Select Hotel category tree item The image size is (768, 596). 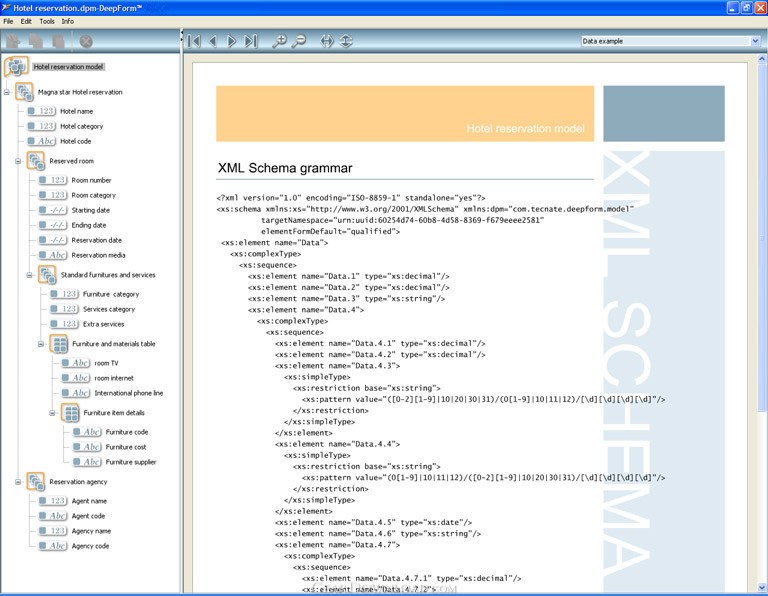click(x=81, y=126)
